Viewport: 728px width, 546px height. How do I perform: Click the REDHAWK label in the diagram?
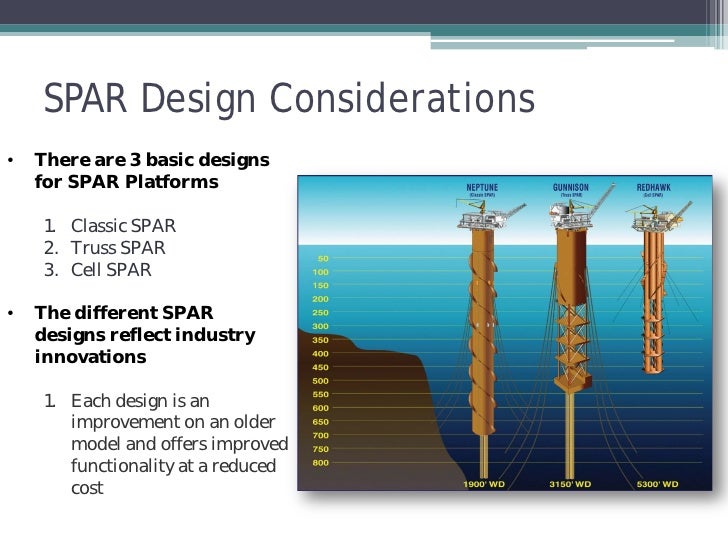point(653,188)
